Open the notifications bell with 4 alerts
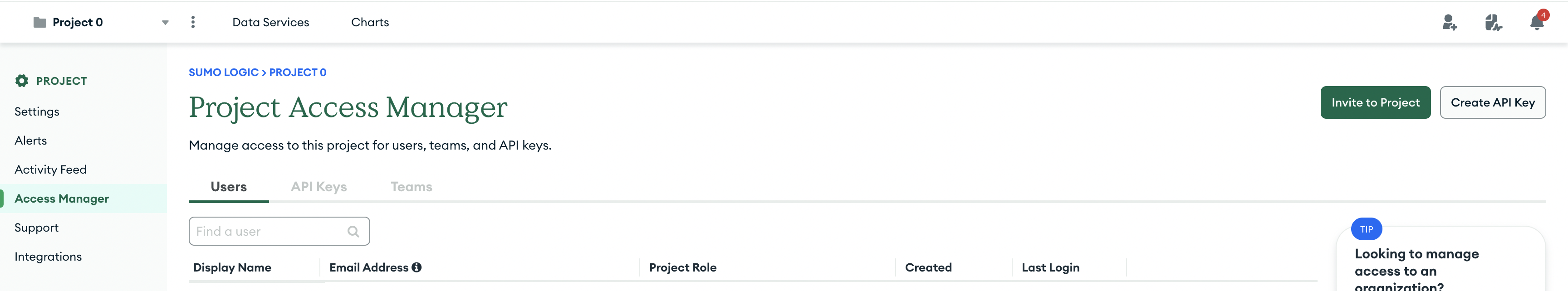 click(x=1536, y=23)
